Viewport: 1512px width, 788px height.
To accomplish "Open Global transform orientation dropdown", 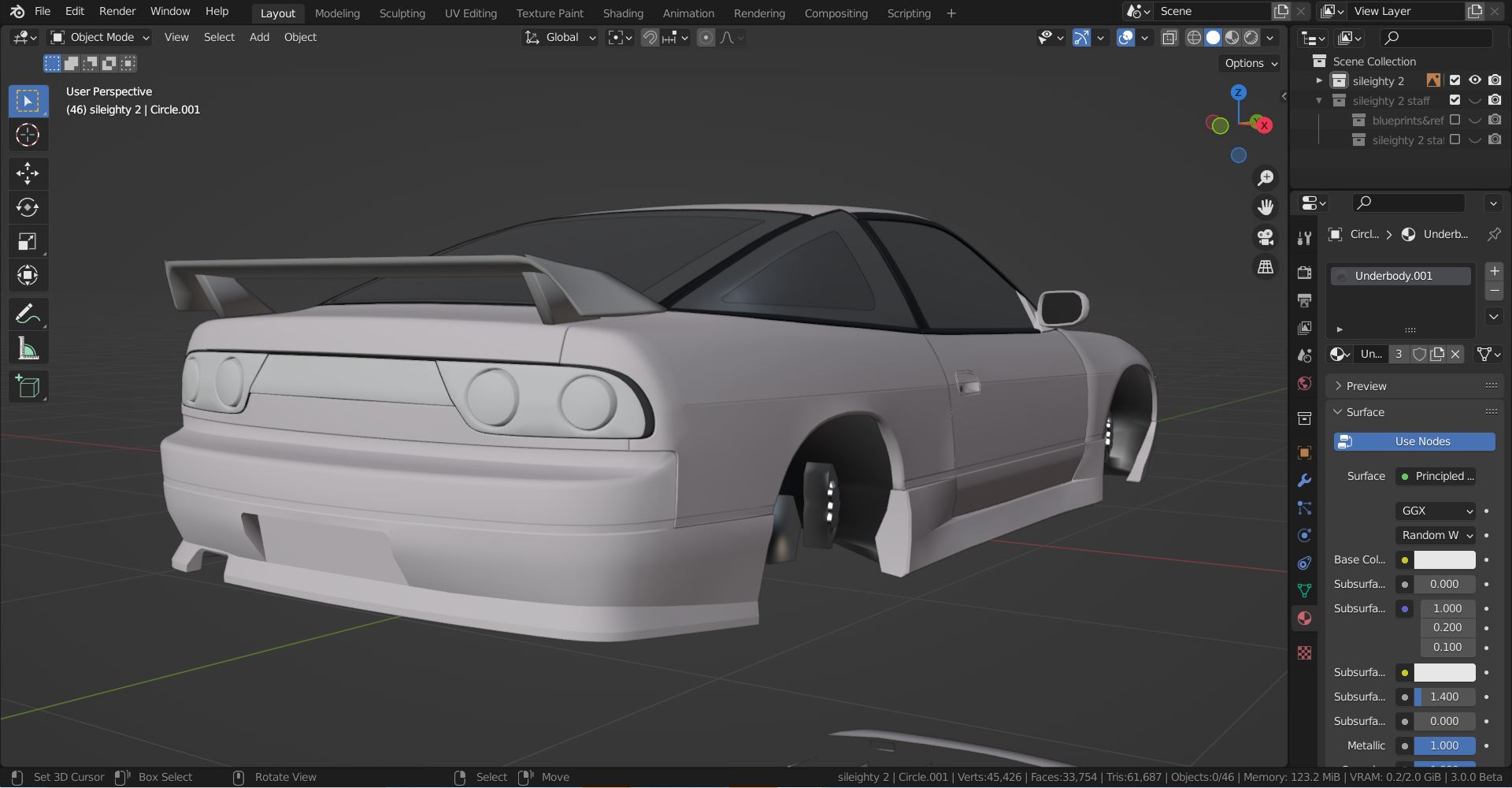I will click(x=561, y=37).
